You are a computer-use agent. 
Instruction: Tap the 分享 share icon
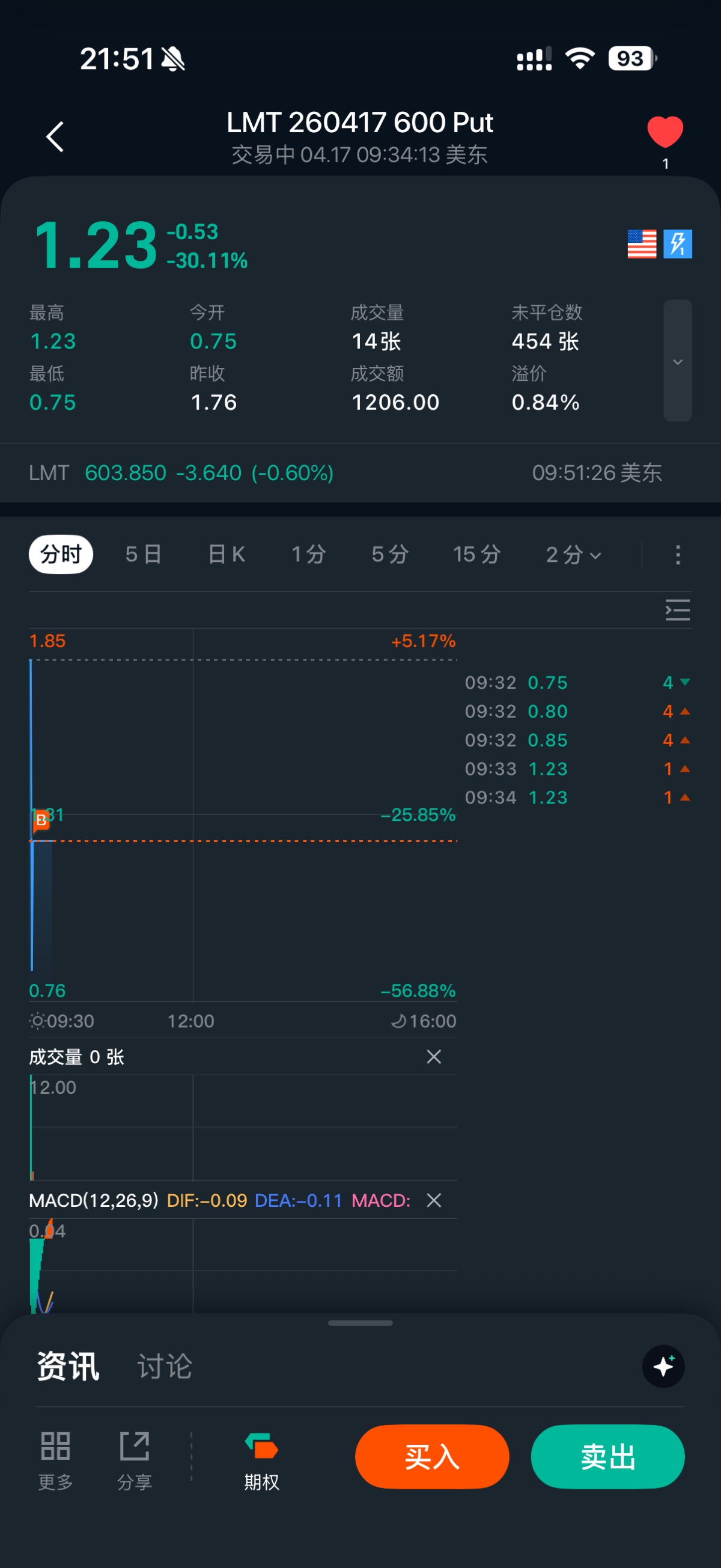(x=135, y=1459)
